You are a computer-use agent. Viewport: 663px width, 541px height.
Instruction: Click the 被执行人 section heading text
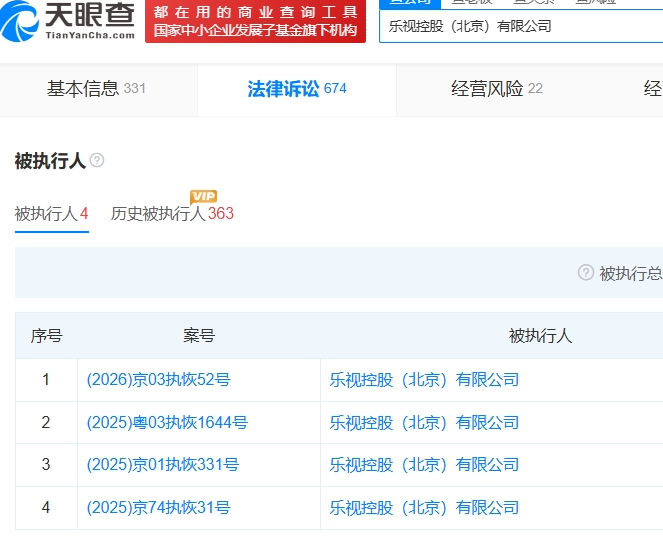coord(50,161)
